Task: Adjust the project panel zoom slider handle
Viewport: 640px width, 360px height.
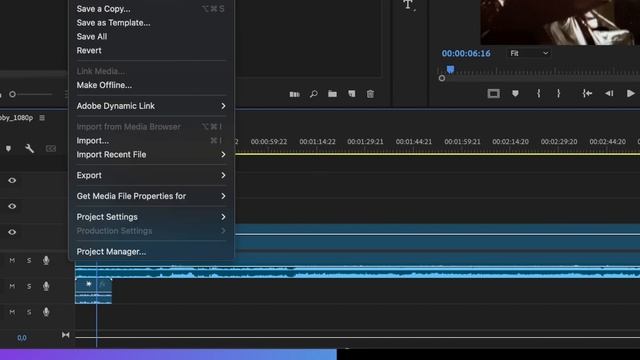Action: point(12,94)
